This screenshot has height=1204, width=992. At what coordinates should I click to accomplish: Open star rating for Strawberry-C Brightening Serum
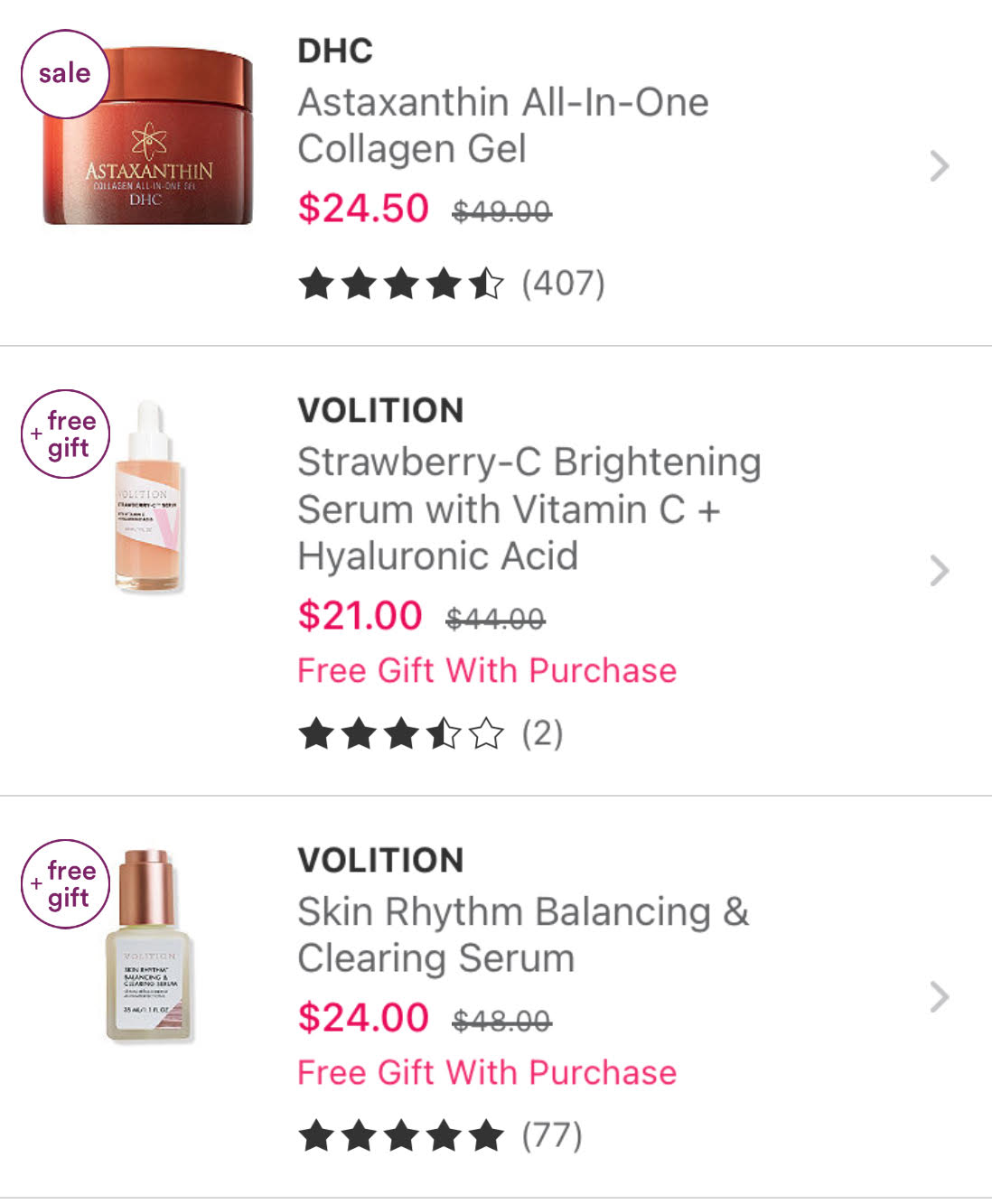pyautogui.click(x=400, y=733)
